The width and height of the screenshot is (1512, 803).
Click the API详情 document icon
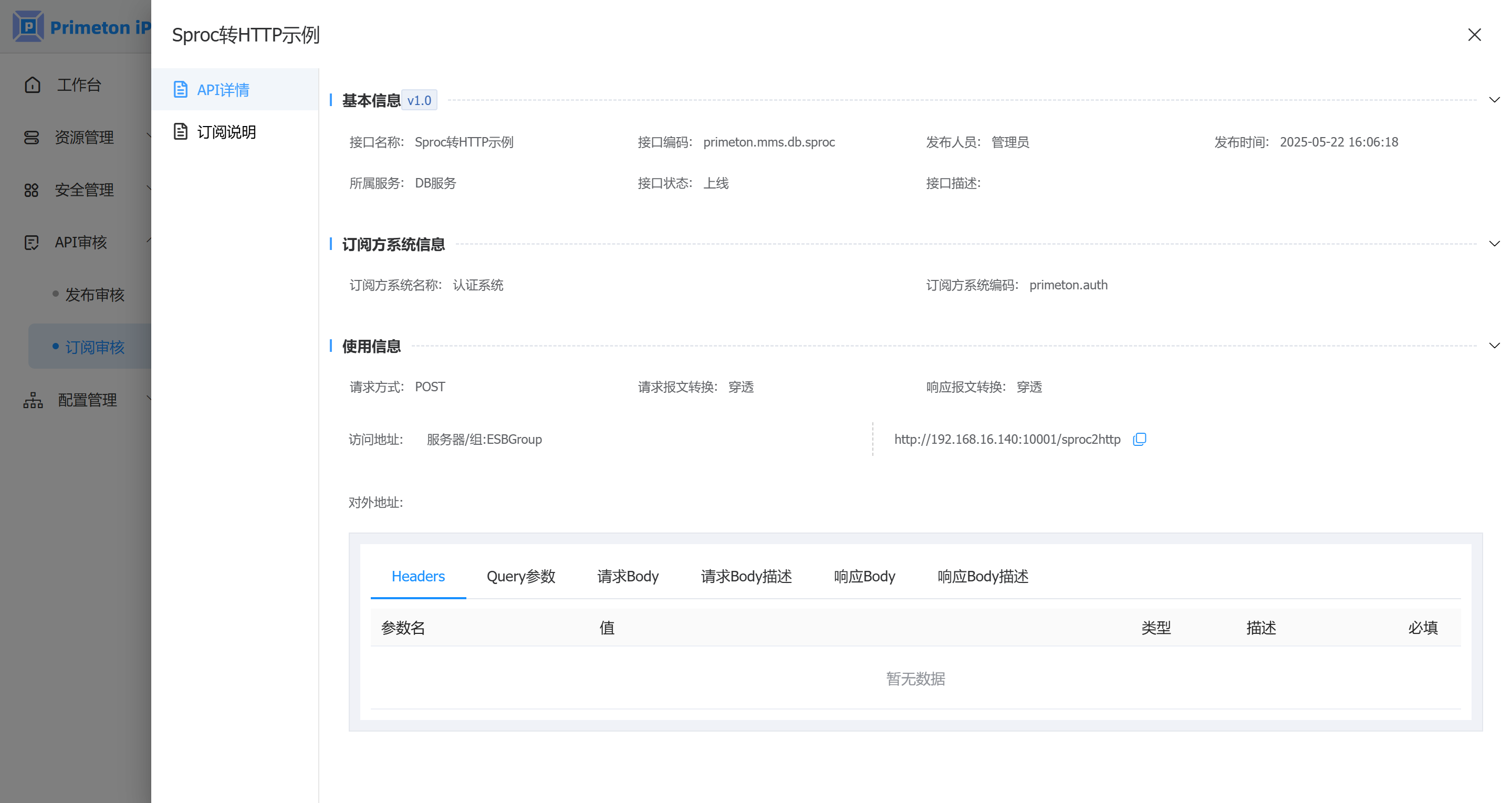pos(180,89)
